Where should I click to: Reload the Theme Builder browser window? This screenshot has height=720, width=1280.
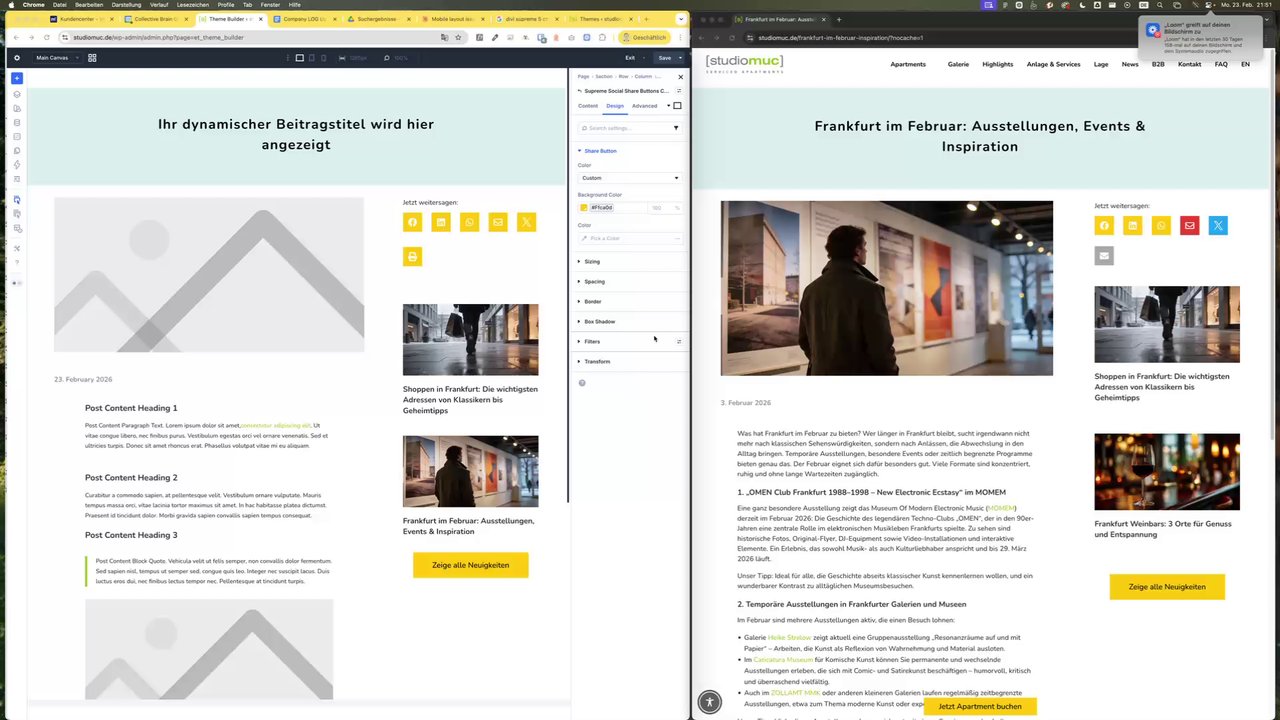click(x=46, y=38)
